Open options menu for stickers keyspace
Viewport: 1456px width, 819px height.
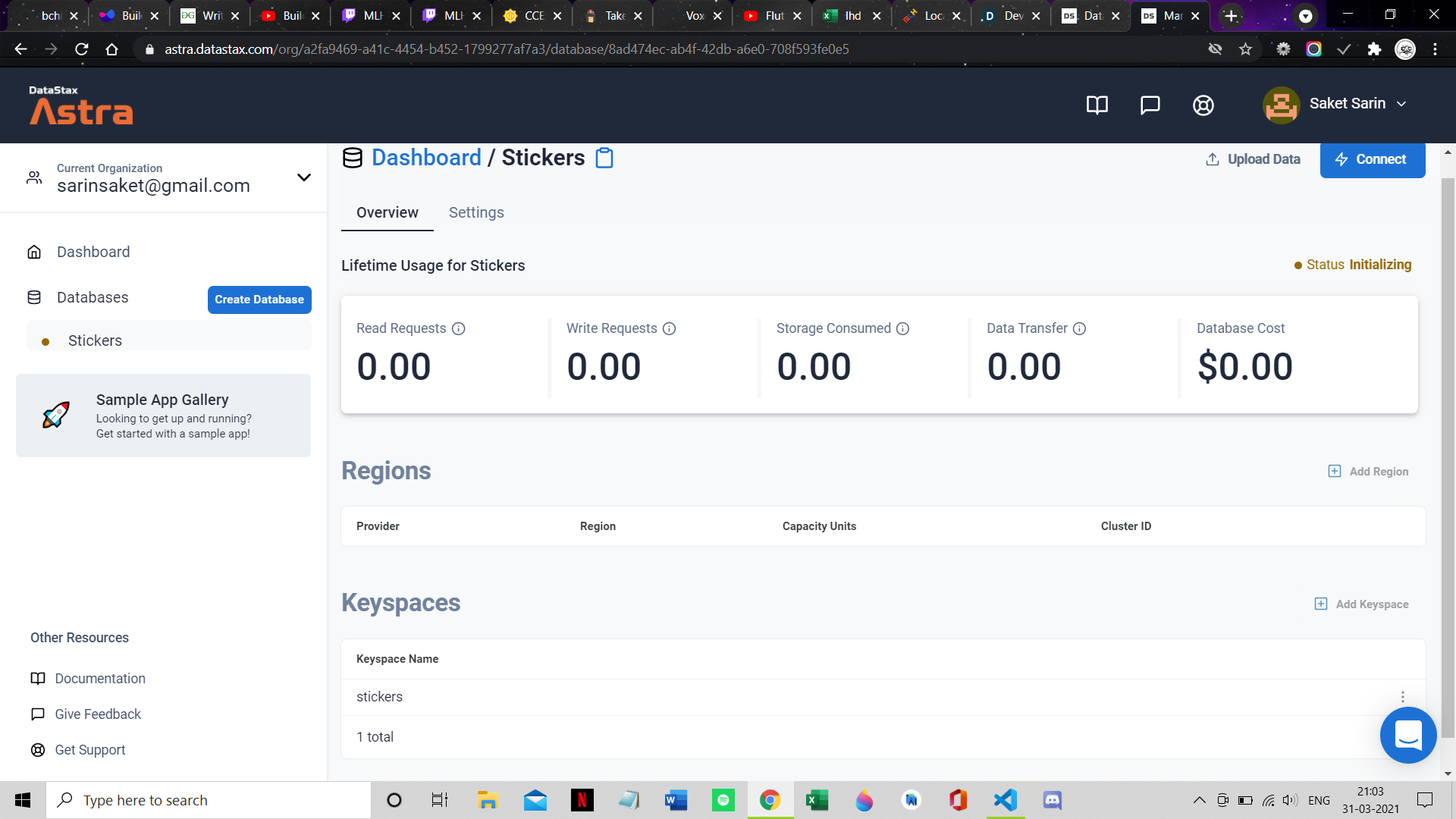[x=1402, y=697]
